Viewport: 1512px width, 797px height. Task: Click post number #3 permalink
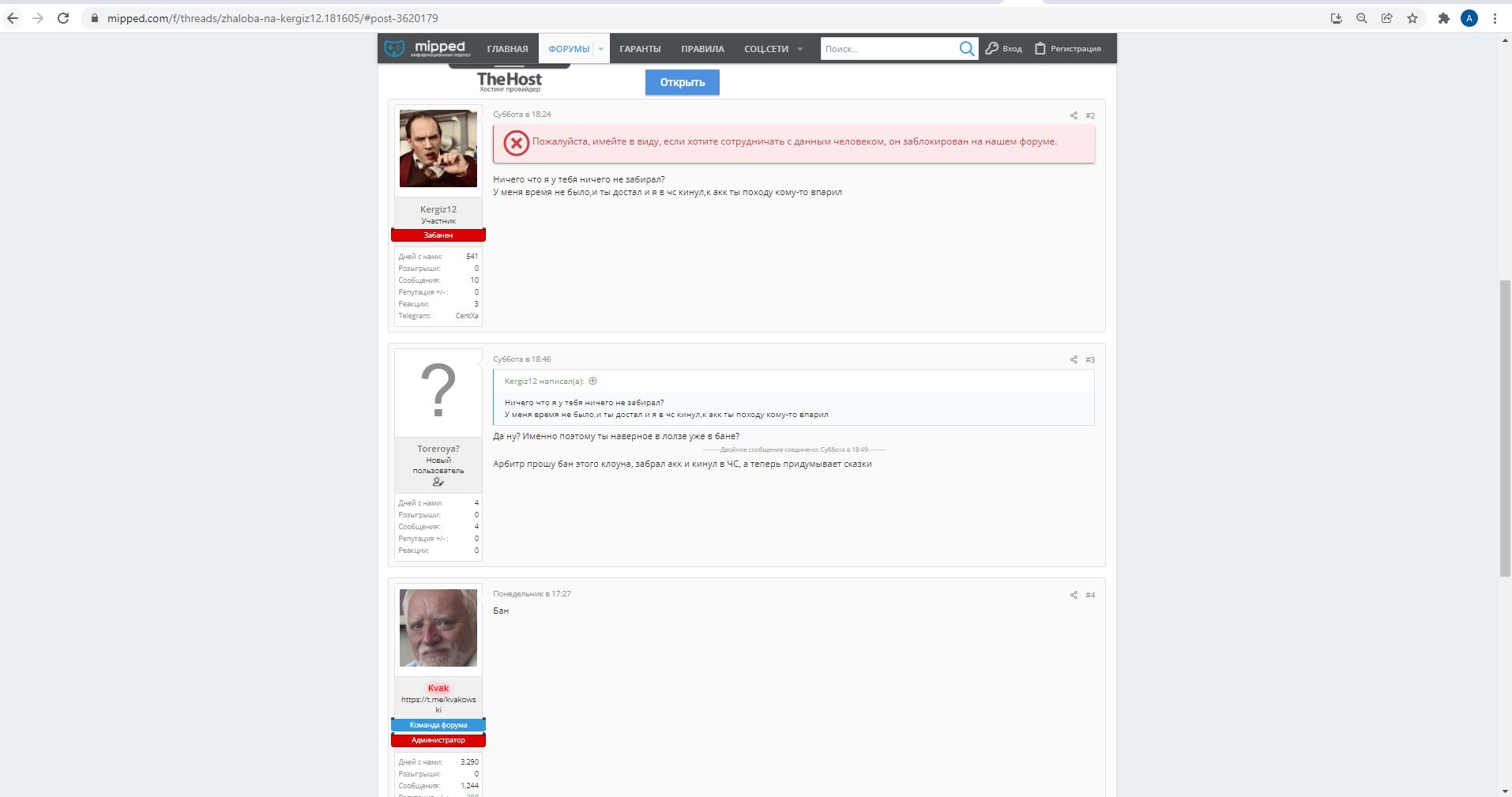coord(1090,359)
